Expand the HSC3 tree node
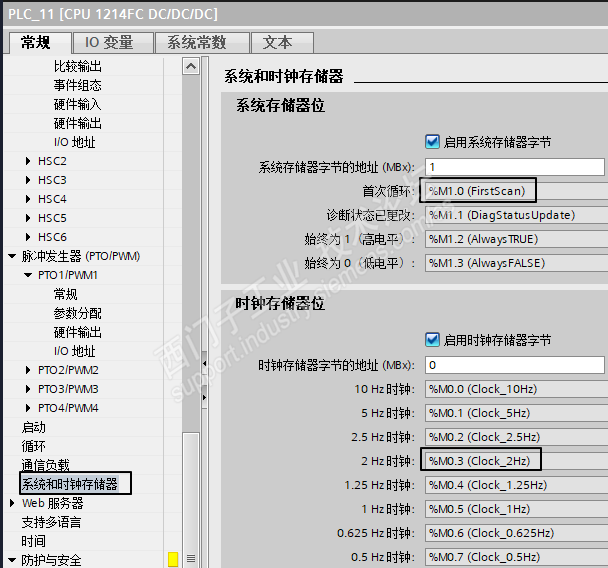This screenshot has height=568, width=608. [28, 180]
